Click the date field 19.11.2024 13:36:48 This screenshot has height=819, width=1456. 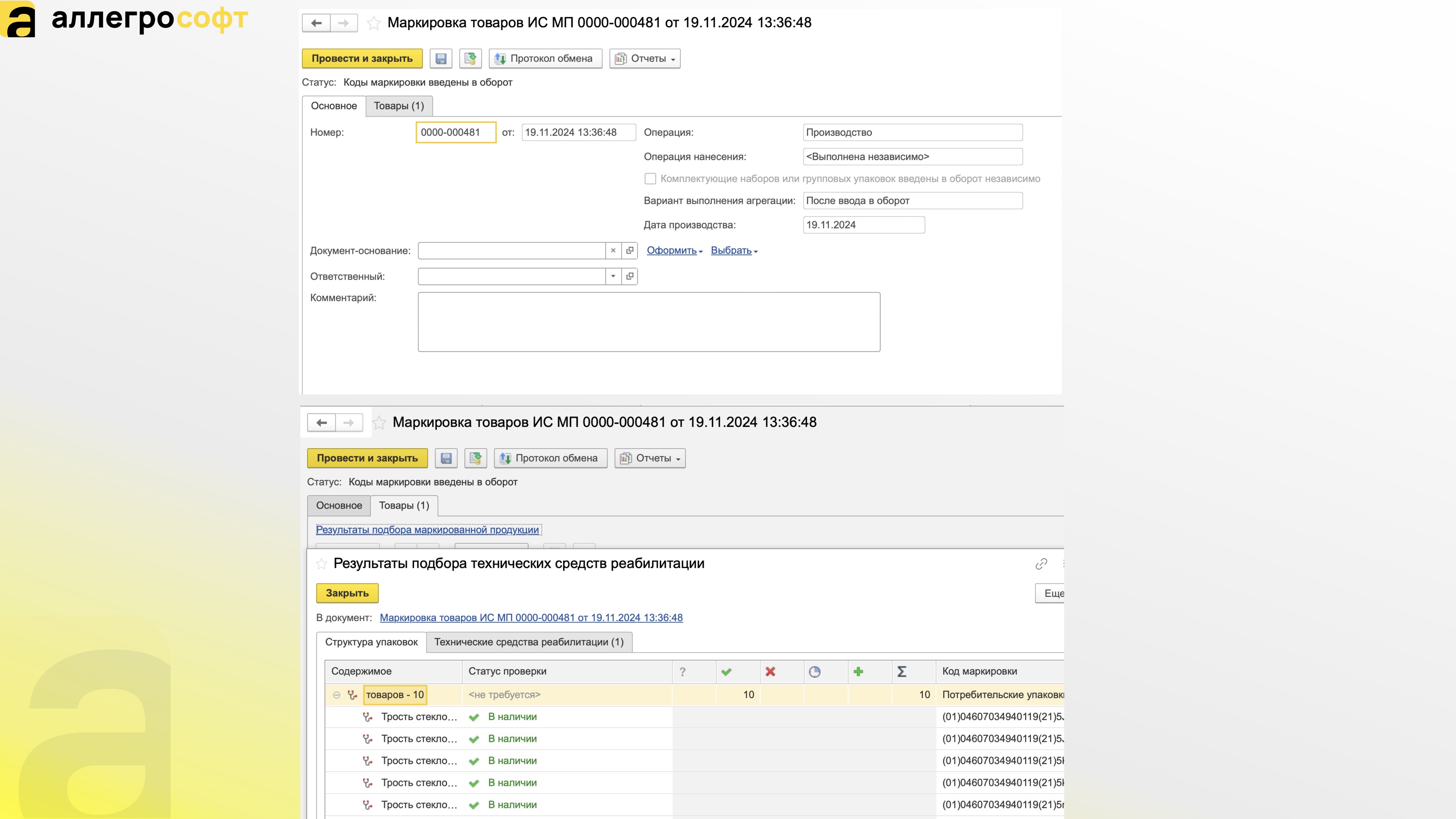tap(579, 133)
